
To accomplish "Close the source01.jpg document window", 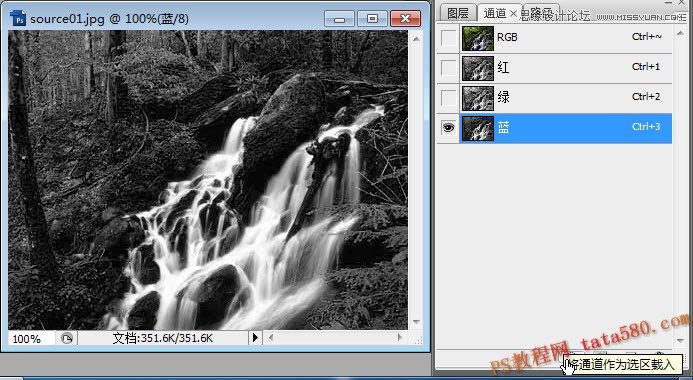I will tap(405, 19).
